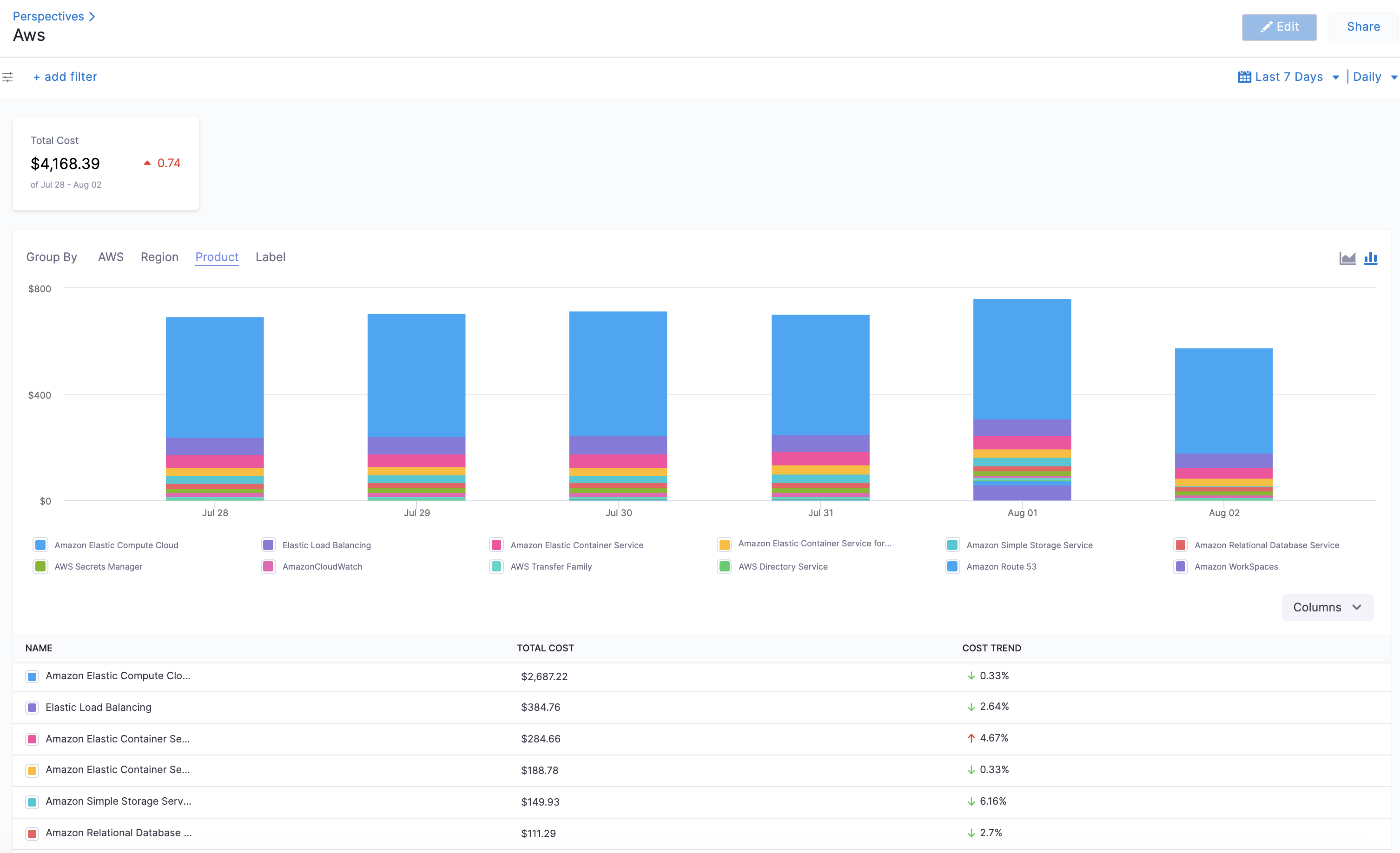1400x853 pixels.
Task: Select the Amazon Elastic Compute Clo... row name
Action: pos(118,676)
